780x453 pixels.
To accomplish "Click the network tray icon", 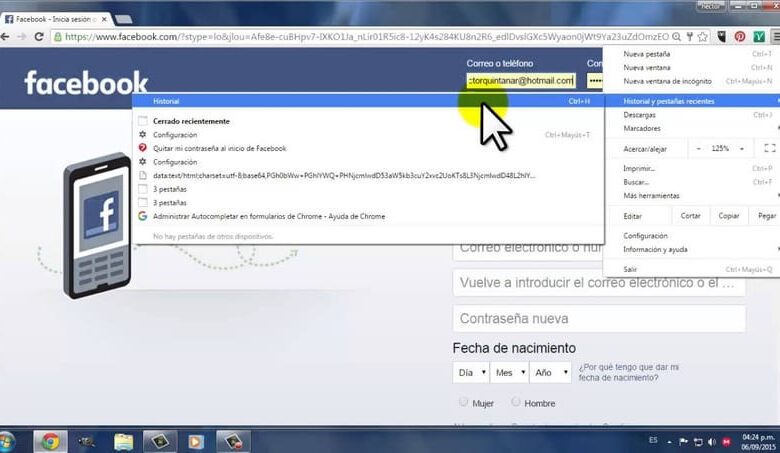I will (698, 442).
